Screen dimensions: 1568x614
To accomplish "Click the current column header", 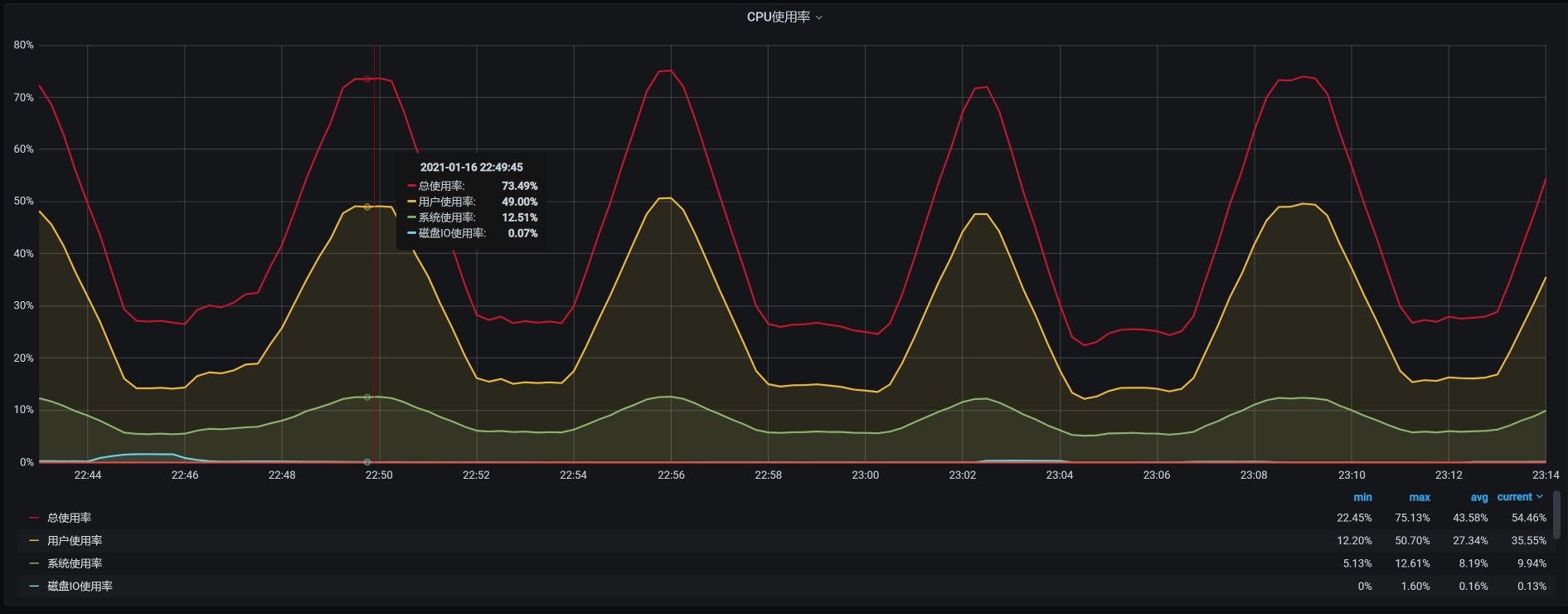I will click(x=1514, y=497).
